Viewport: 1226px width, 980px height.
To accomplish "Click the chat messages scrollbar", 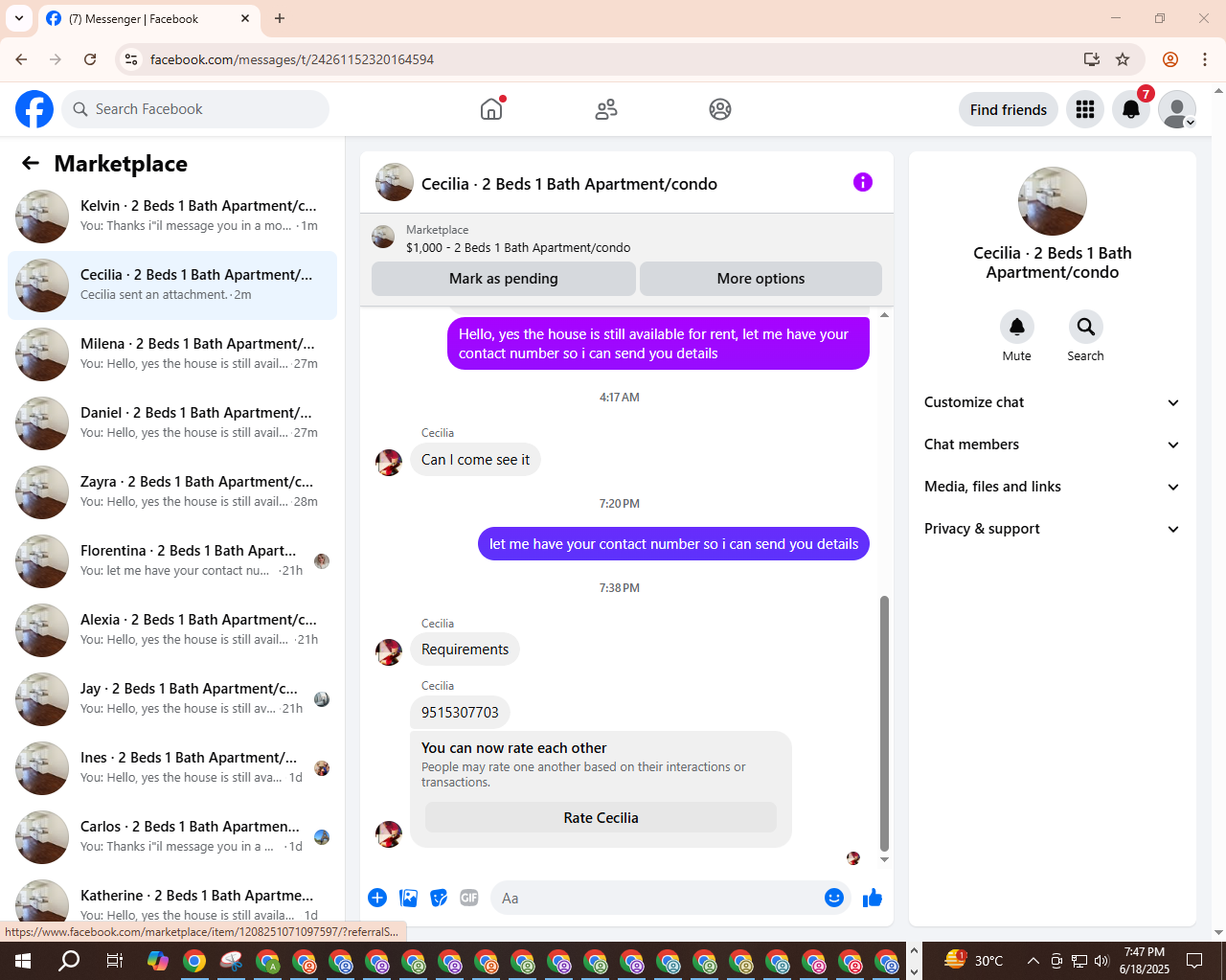I will (884, 723).
